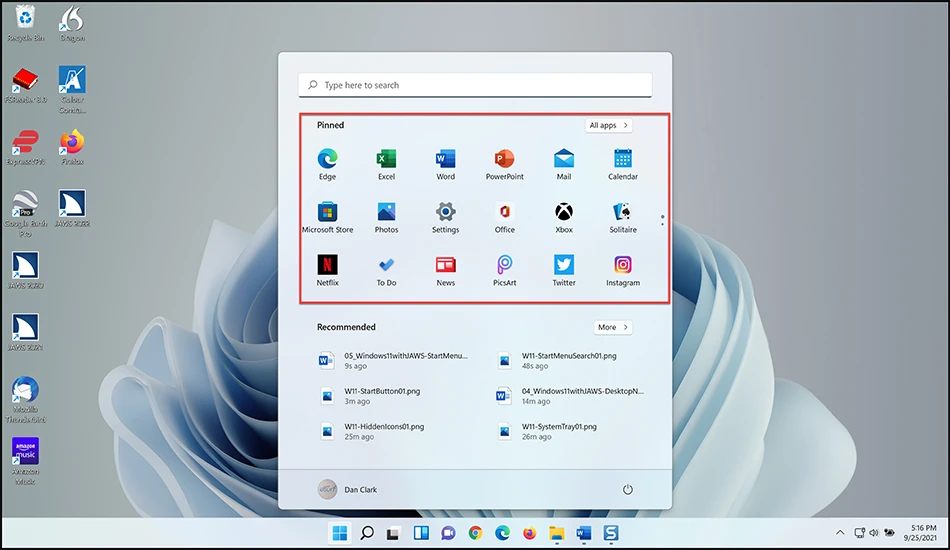Select the Dragon desktop shortcut
This screenshot has height=550, width=950.
click(x=72, y=24)
